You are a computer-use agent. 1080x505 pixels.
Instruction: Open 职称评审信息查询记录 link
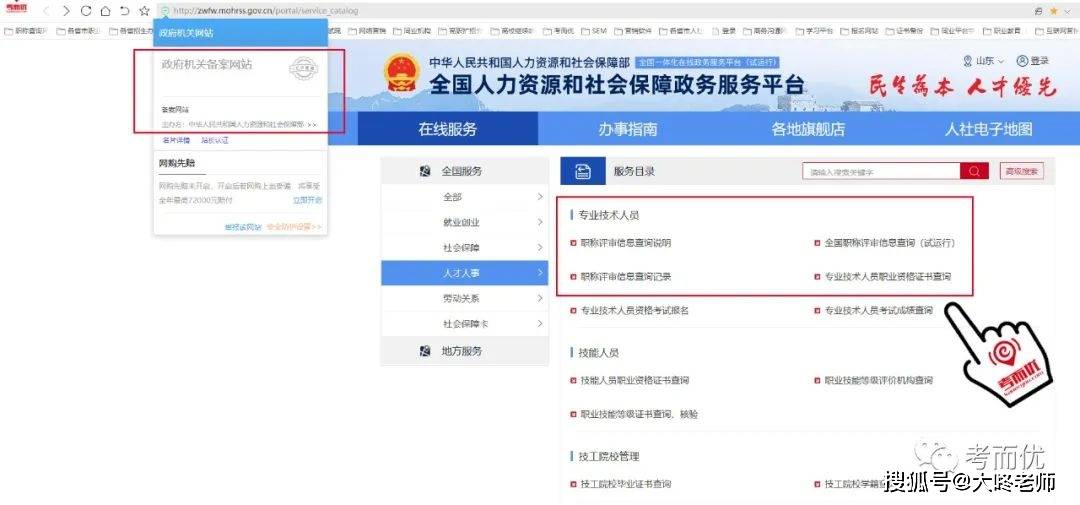pyautogui.click(x=625, y=277)
